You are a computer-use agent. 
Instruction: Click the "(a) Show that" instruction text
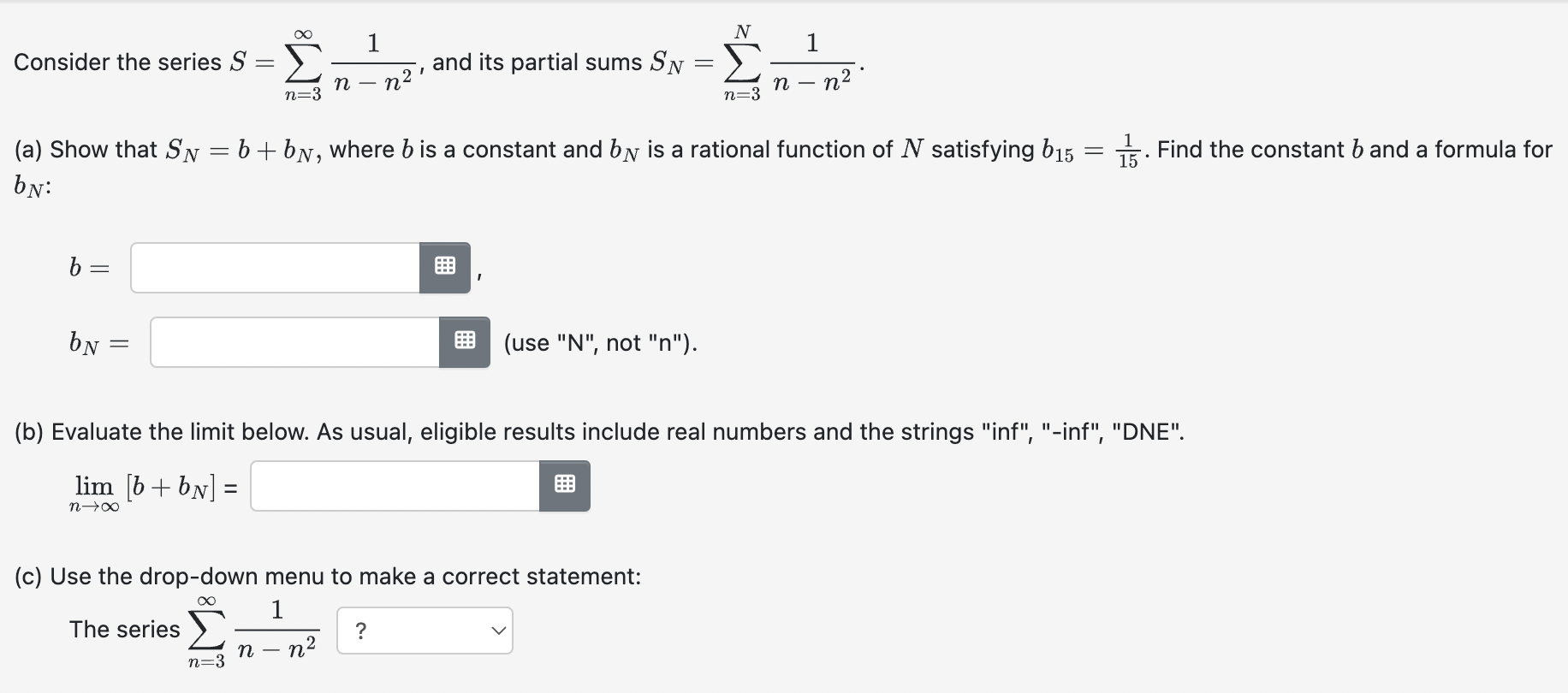[x=86, y=150]
